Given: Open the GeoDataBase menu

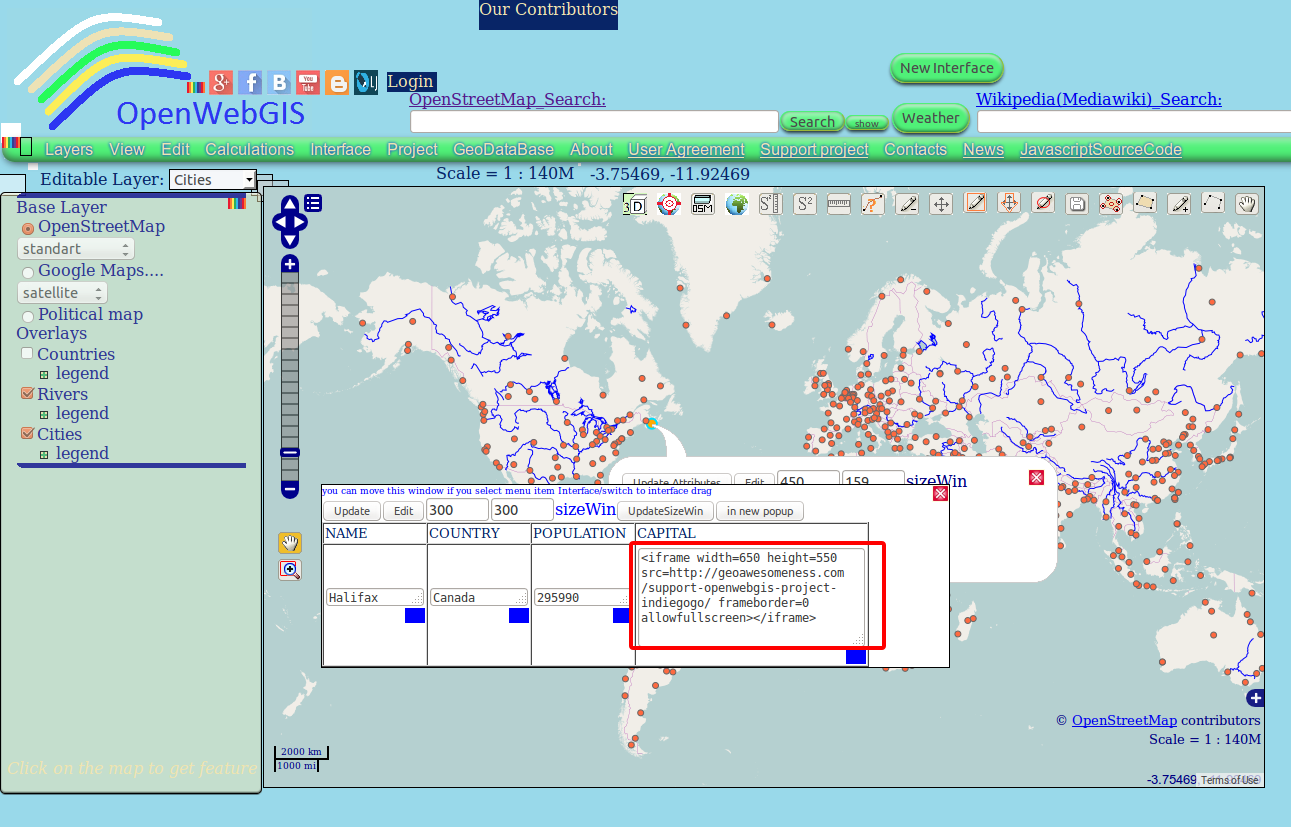Looking at the screenshot, I should [504, 150].
